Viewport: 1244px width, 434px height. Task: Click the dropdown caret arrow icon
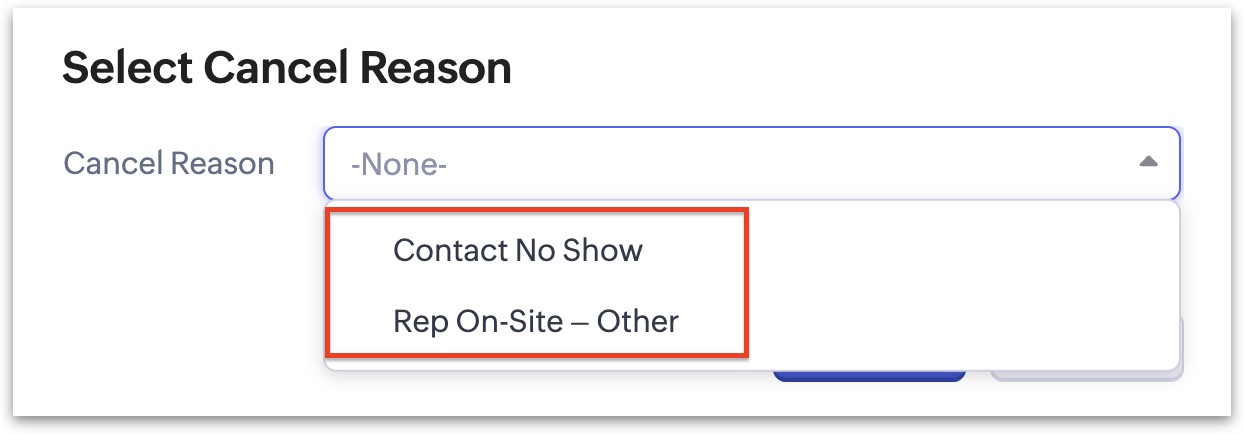point(1148,162)
